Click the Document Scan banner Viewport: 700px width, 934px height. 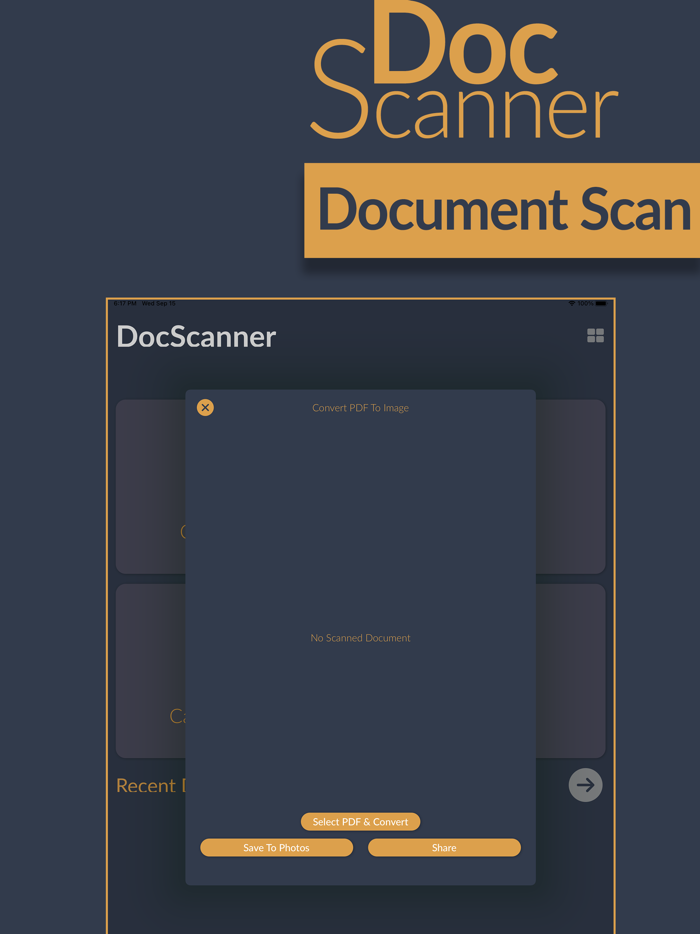pyautogui.click(x=502, y=210)
